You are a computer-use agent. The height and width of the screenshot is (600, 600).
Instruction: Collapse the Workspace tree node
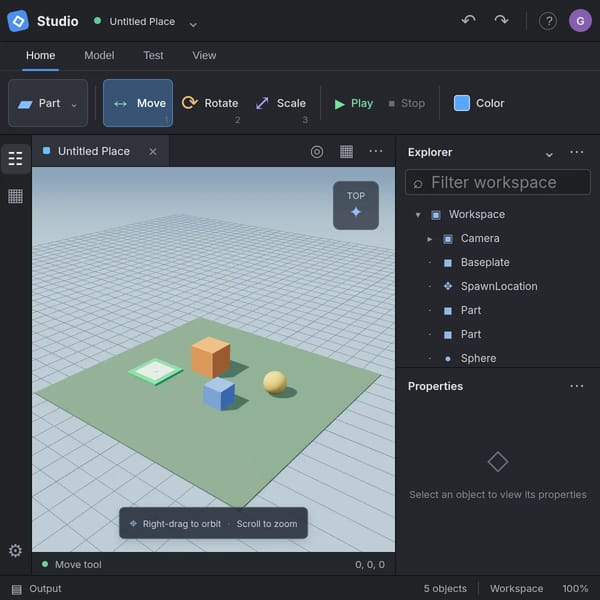pyautogui.click(x=418, y=215)
